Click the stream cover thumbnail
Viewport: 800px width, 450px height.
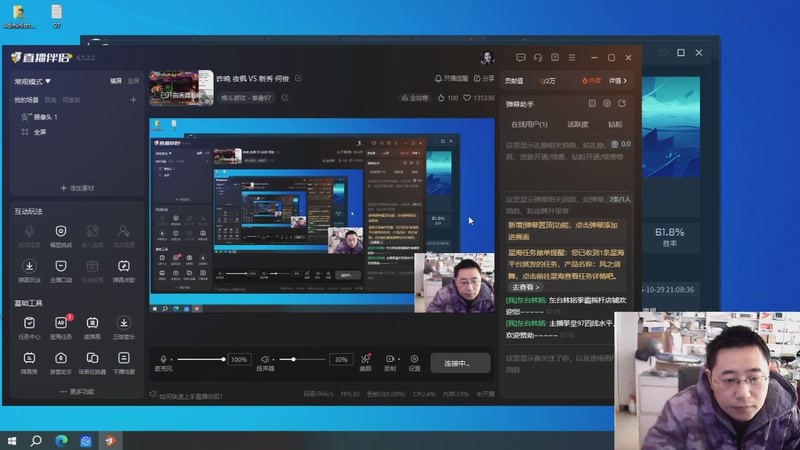click(x=181, y=88)
